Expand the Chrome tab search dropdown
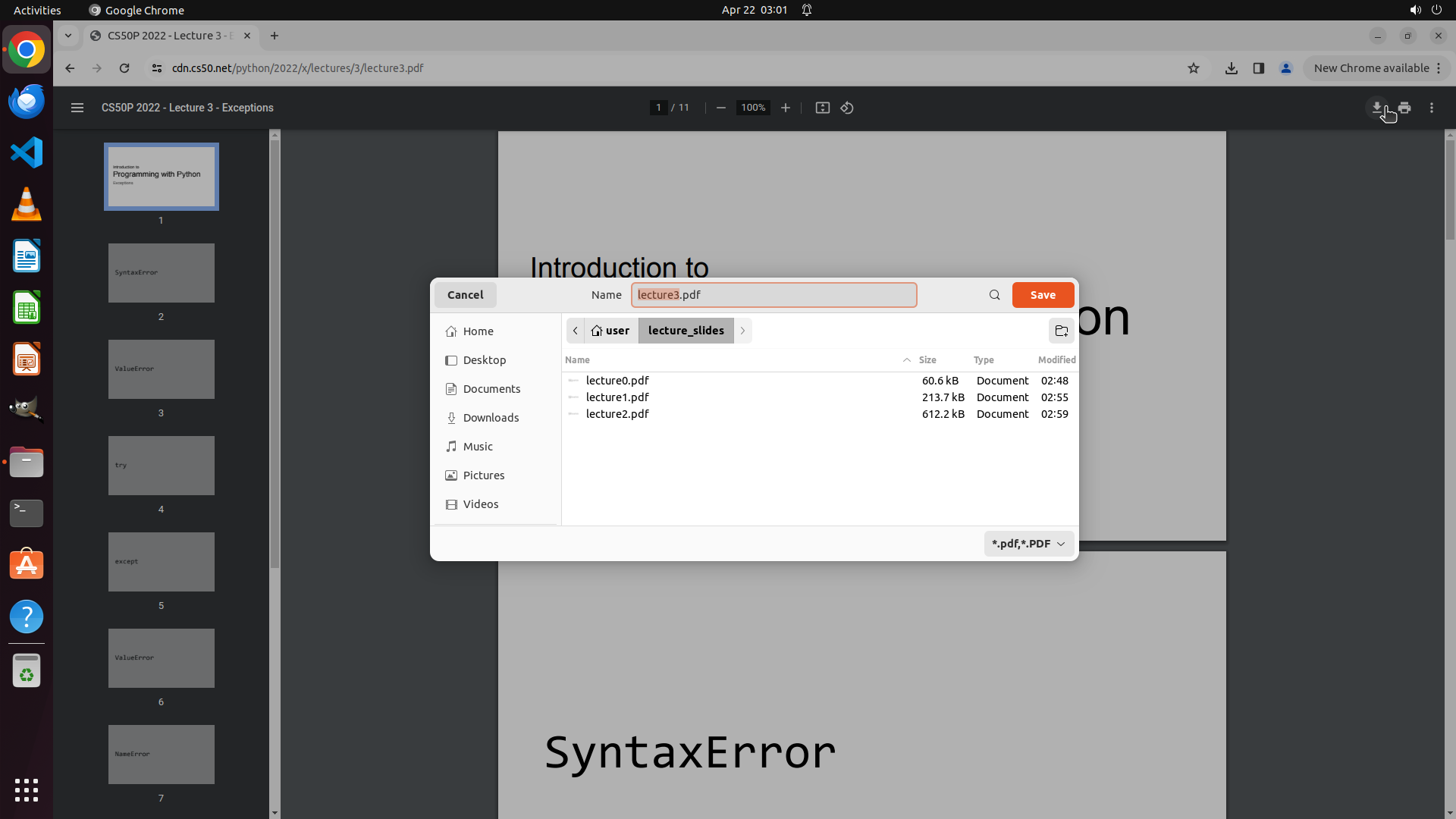This screenshot has width=1456, height=819. click(68, 36)
